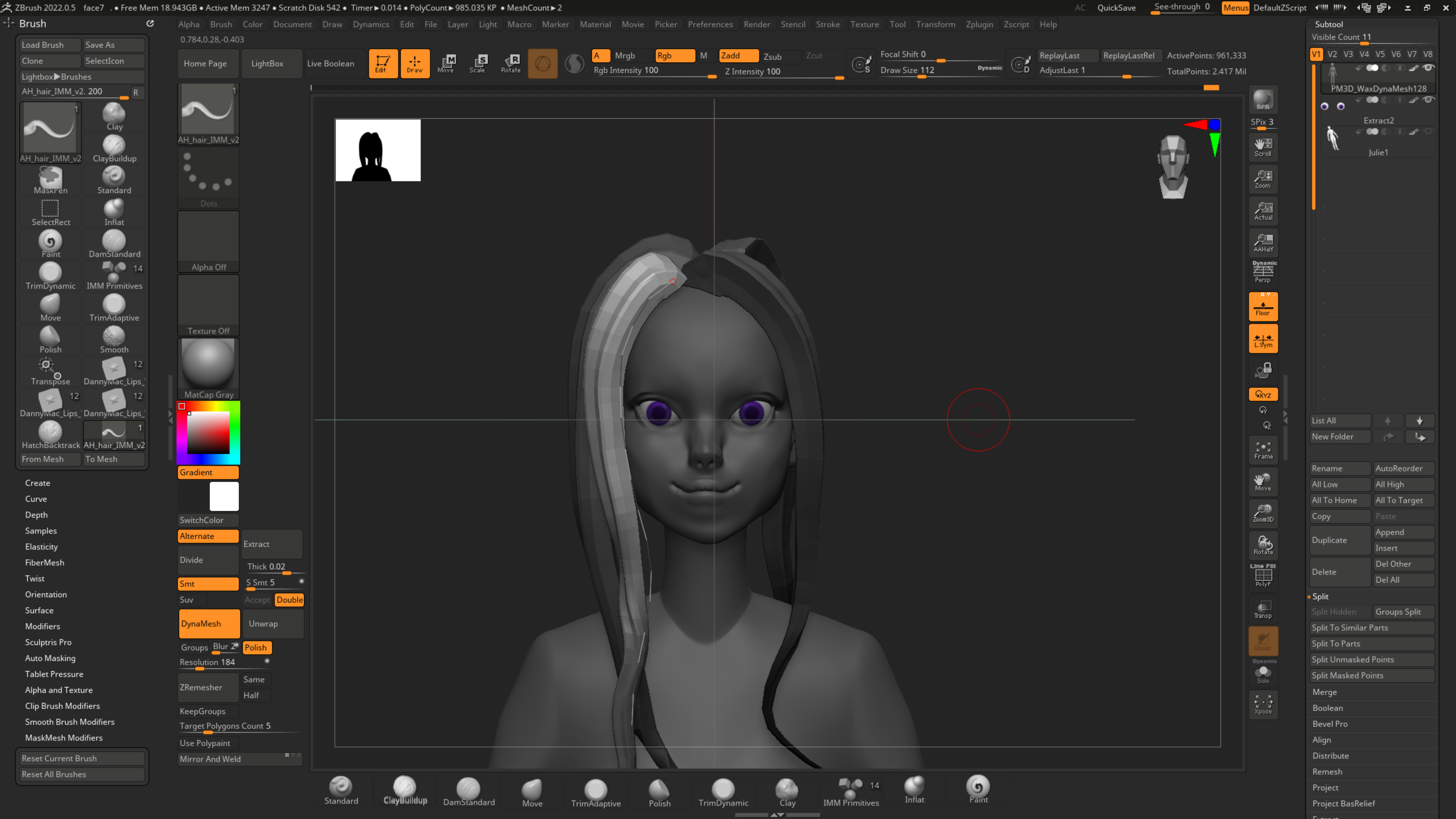The width and height of the screenshot is (1456, 819).
Task: Click the DynaMesh button
Action: 209,623
